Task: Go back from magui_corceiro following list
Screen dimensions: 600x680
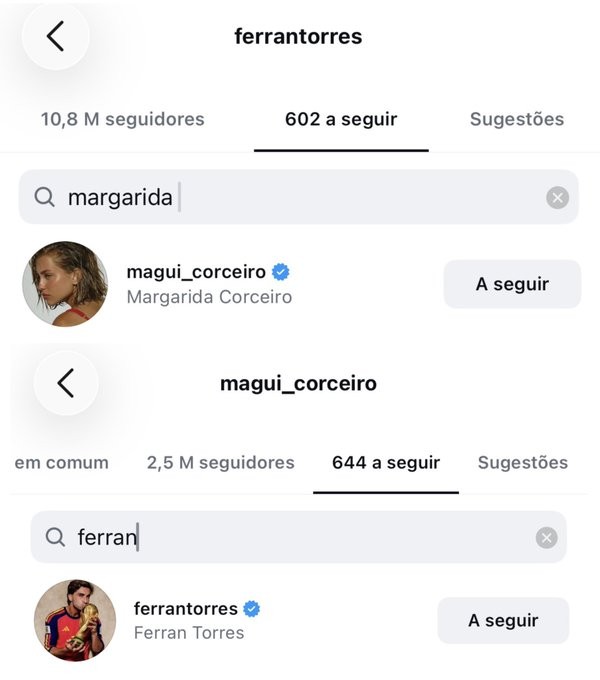Action: (x=66, y=383)
